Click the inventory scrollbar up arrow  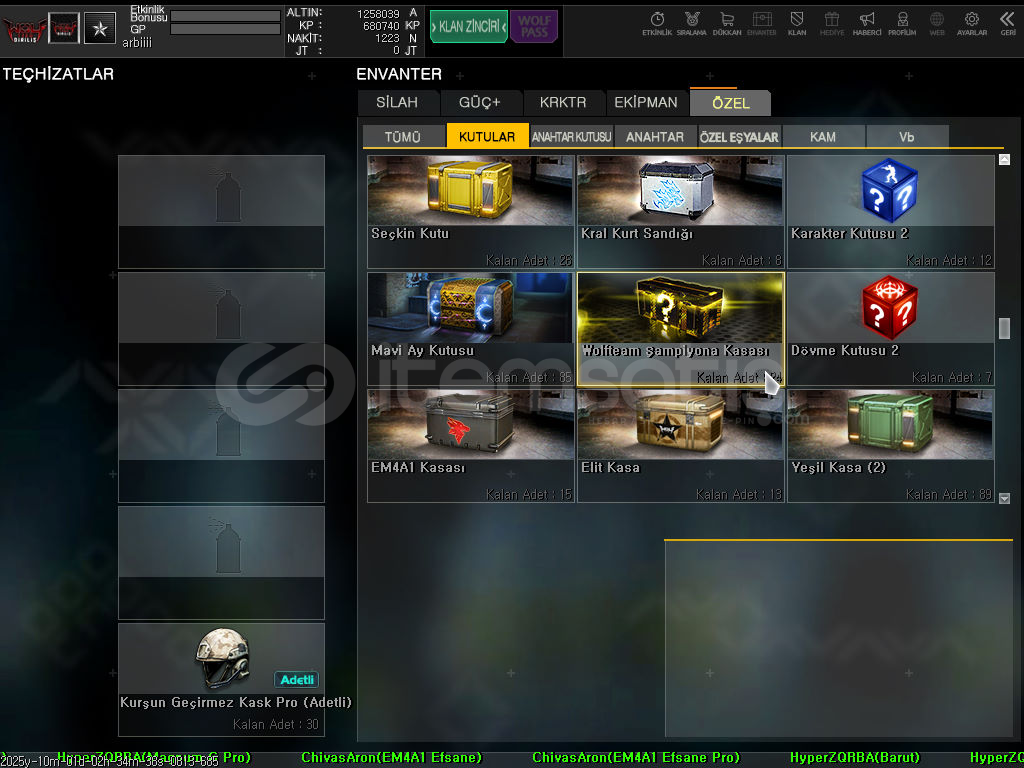click(x=1004, y=159)
